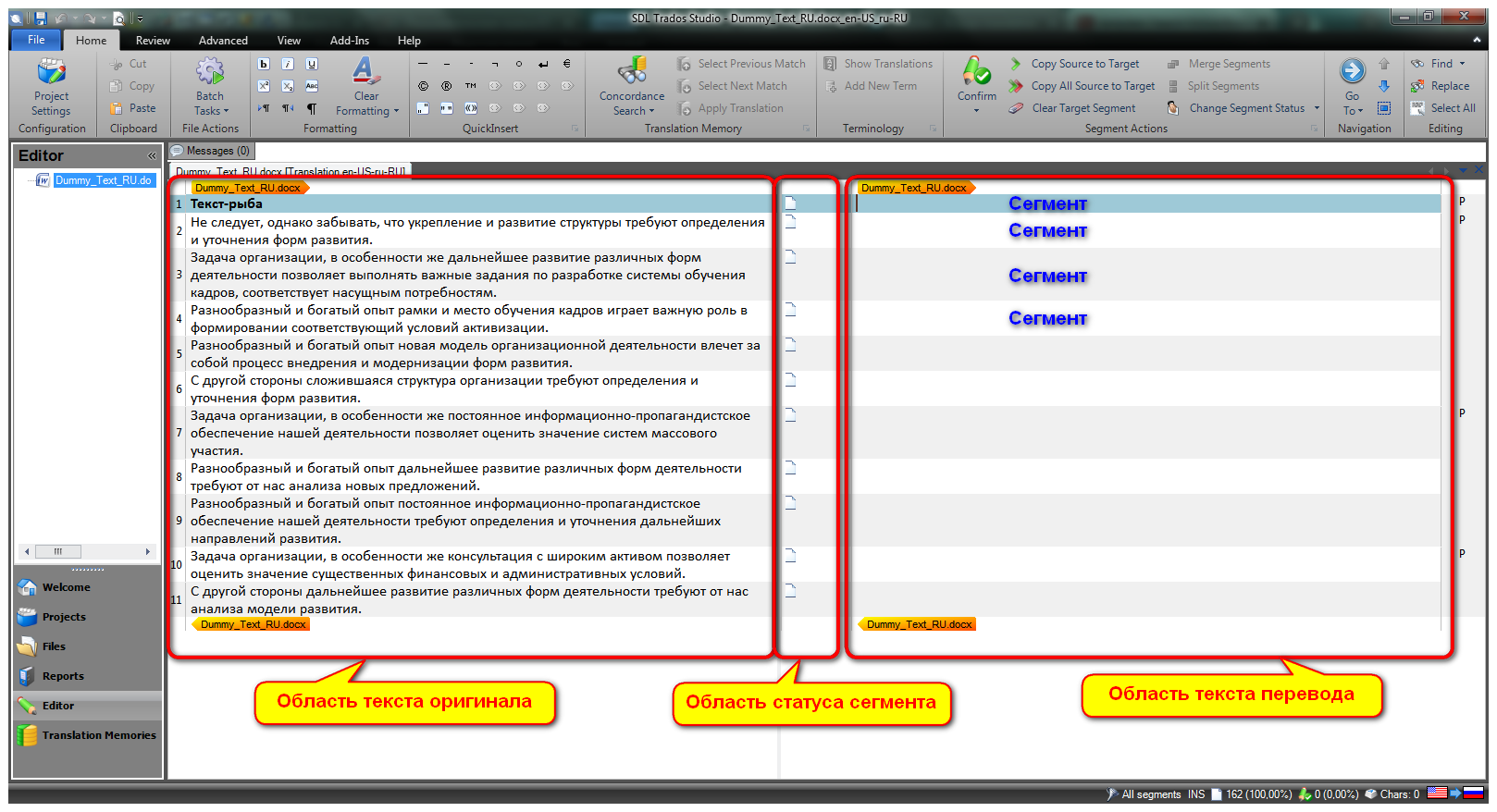Collapse the Editor navigation pane
Screen dimensions: 1497x812
point(152,155)
